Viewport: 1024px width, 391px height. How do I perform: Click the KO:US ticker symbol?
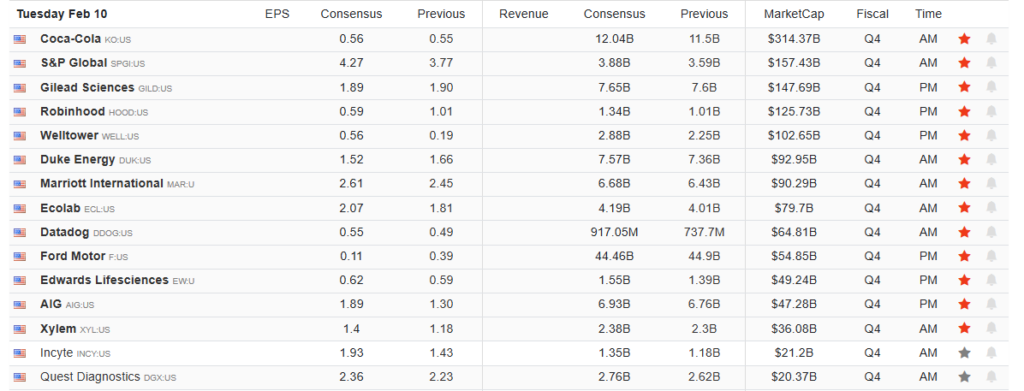(x=118, y=40)
